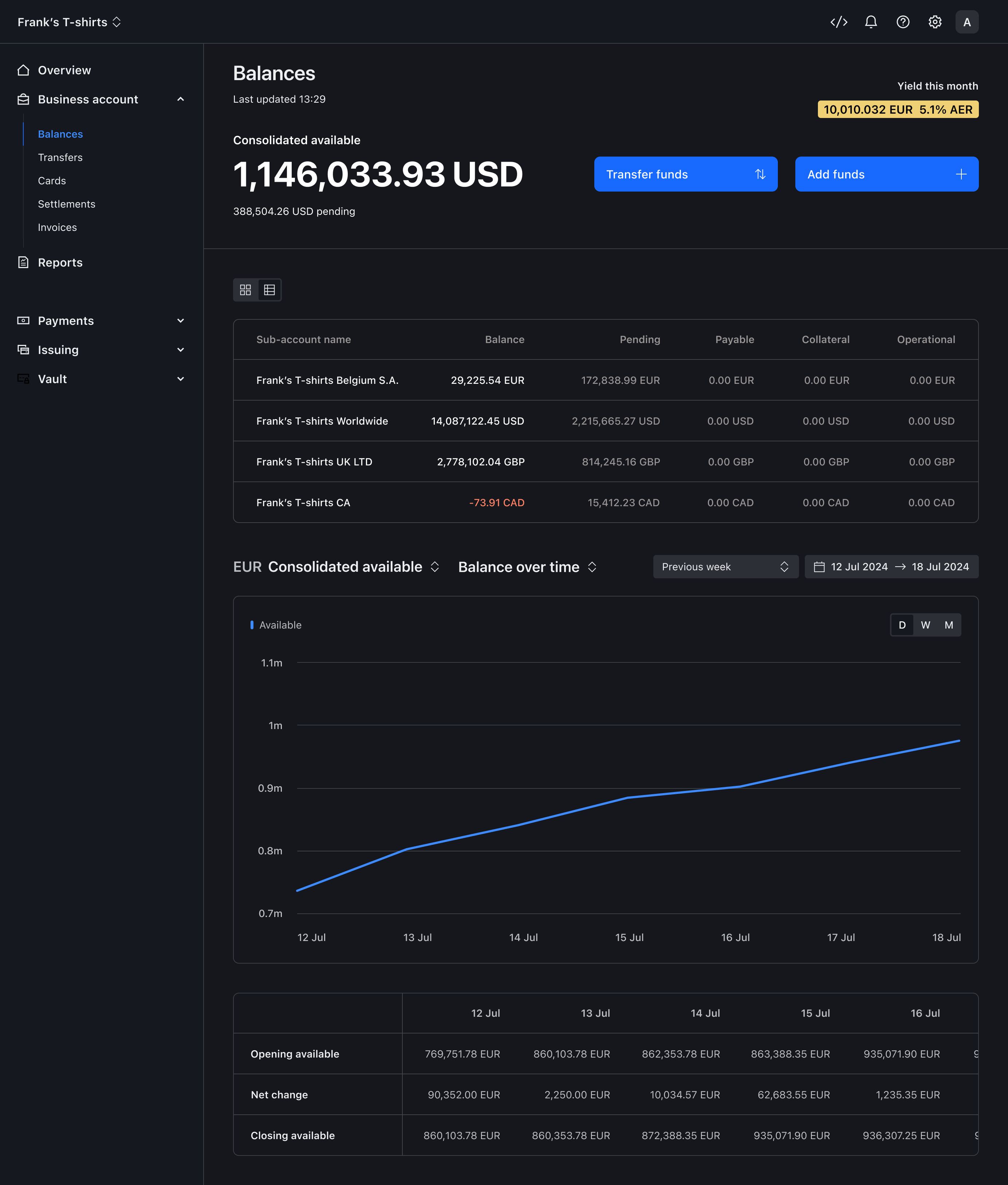Click the Vault lock icon

[x=23, y=379]
